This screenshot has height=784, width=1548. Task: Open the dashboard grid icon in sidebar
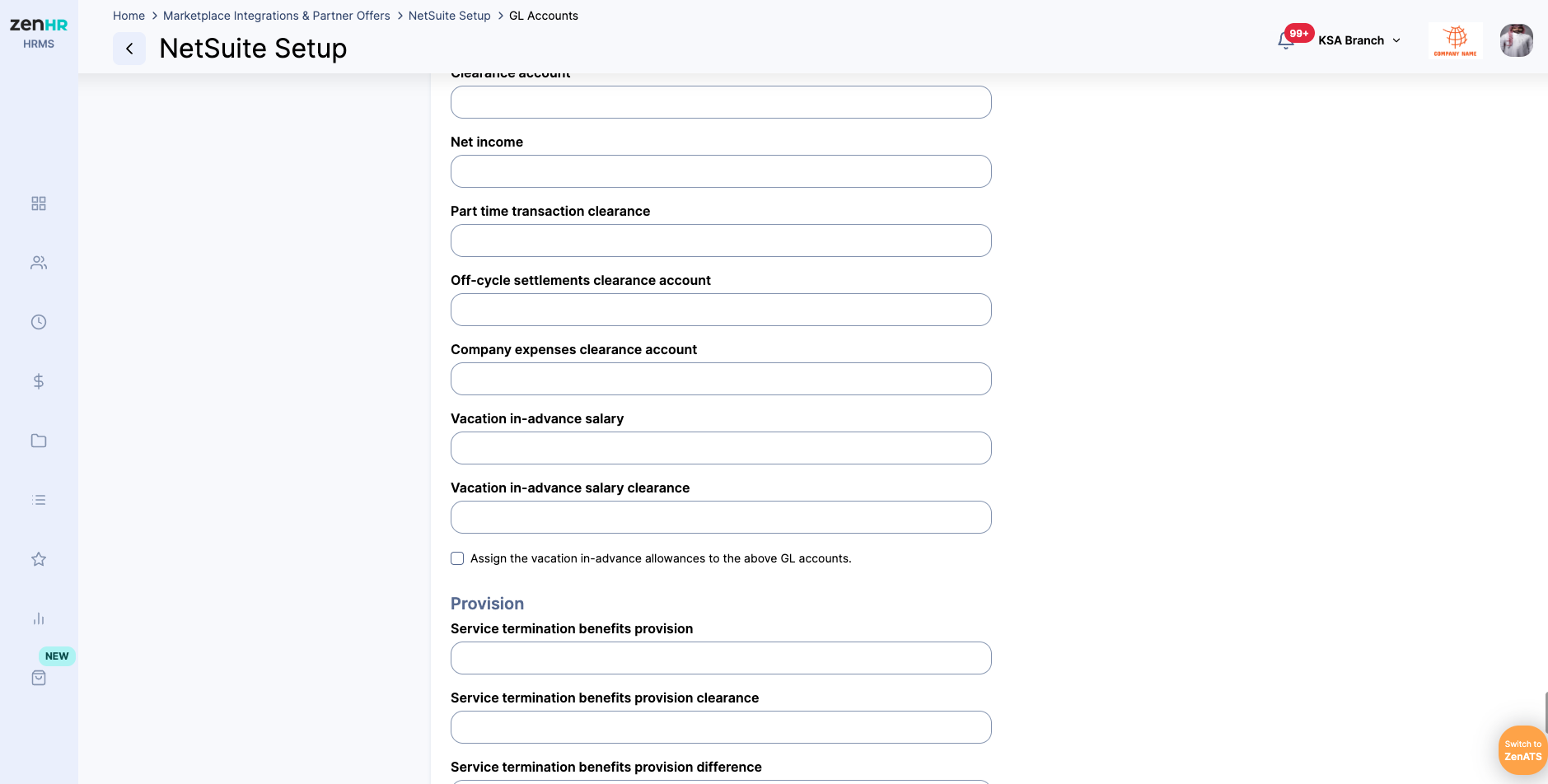tap(39, 203)
